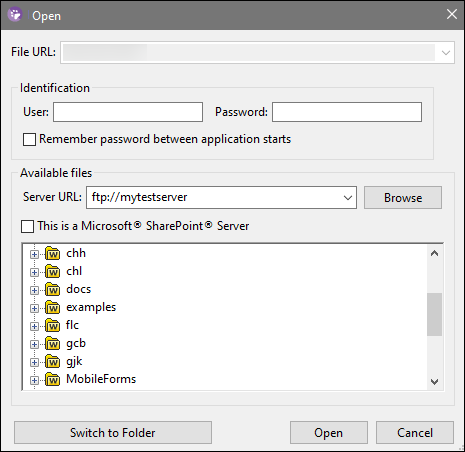This screenshot has width=465, height=452.
Task: Open the Server URL dropdown
Action: tap(348, 198)
